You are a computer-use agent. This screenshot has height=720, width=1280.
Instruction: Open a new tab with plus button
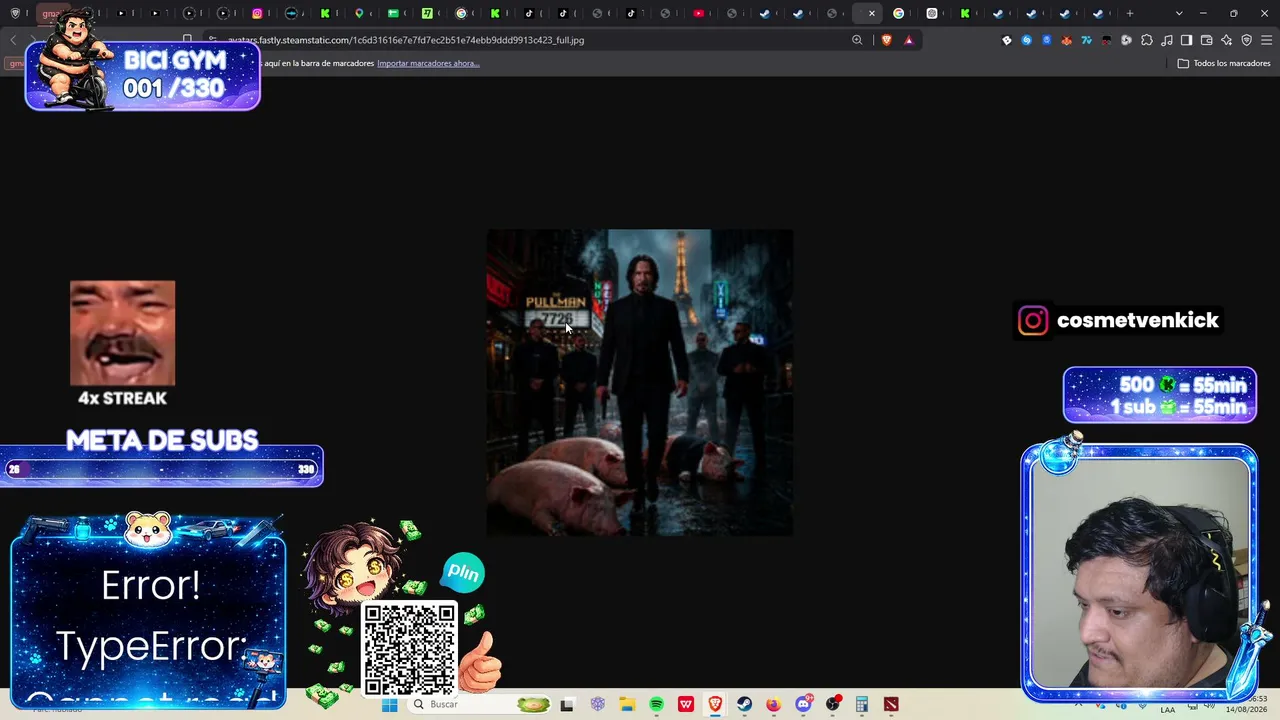1130,13
